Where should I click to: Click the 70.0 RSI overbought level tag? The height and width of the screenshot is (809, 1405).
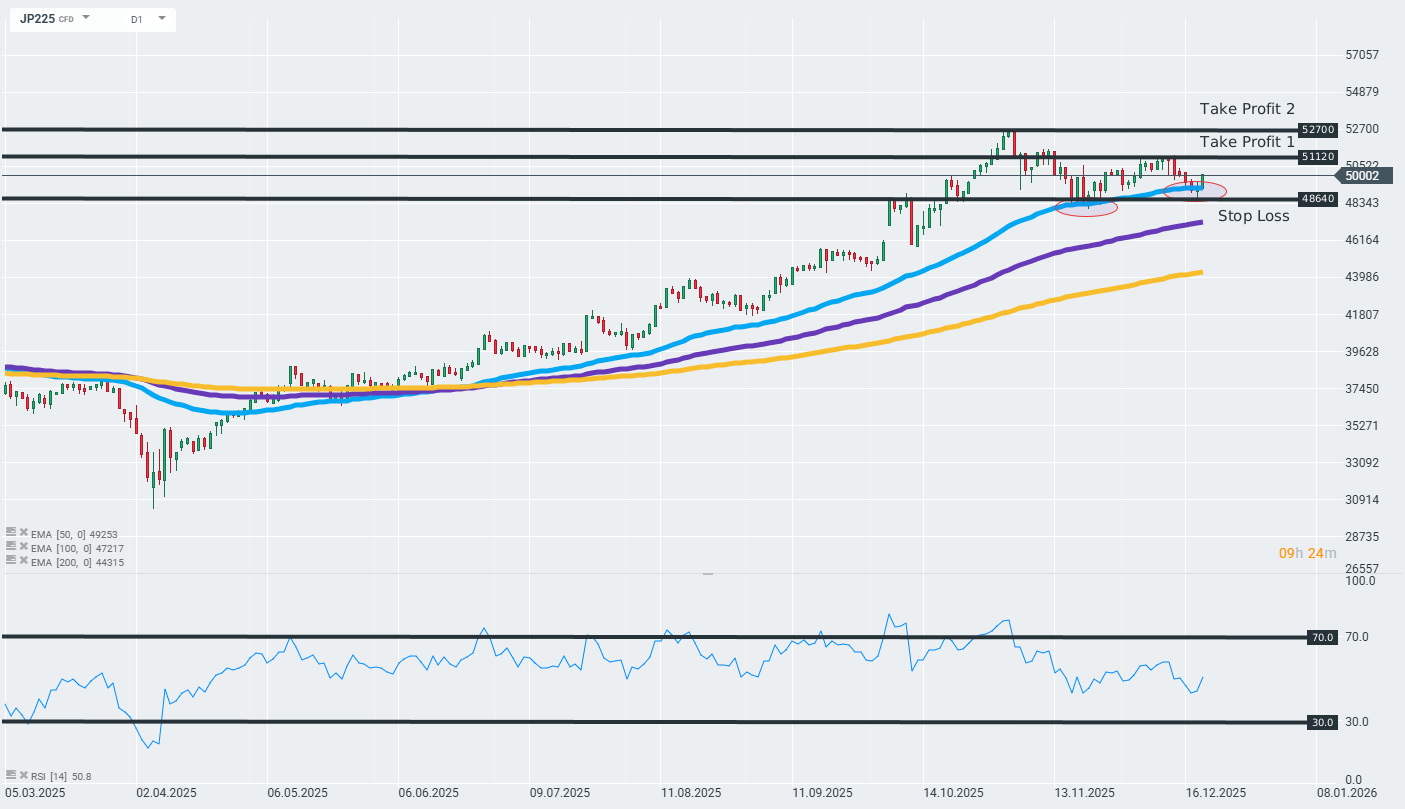pos(1322,637)
